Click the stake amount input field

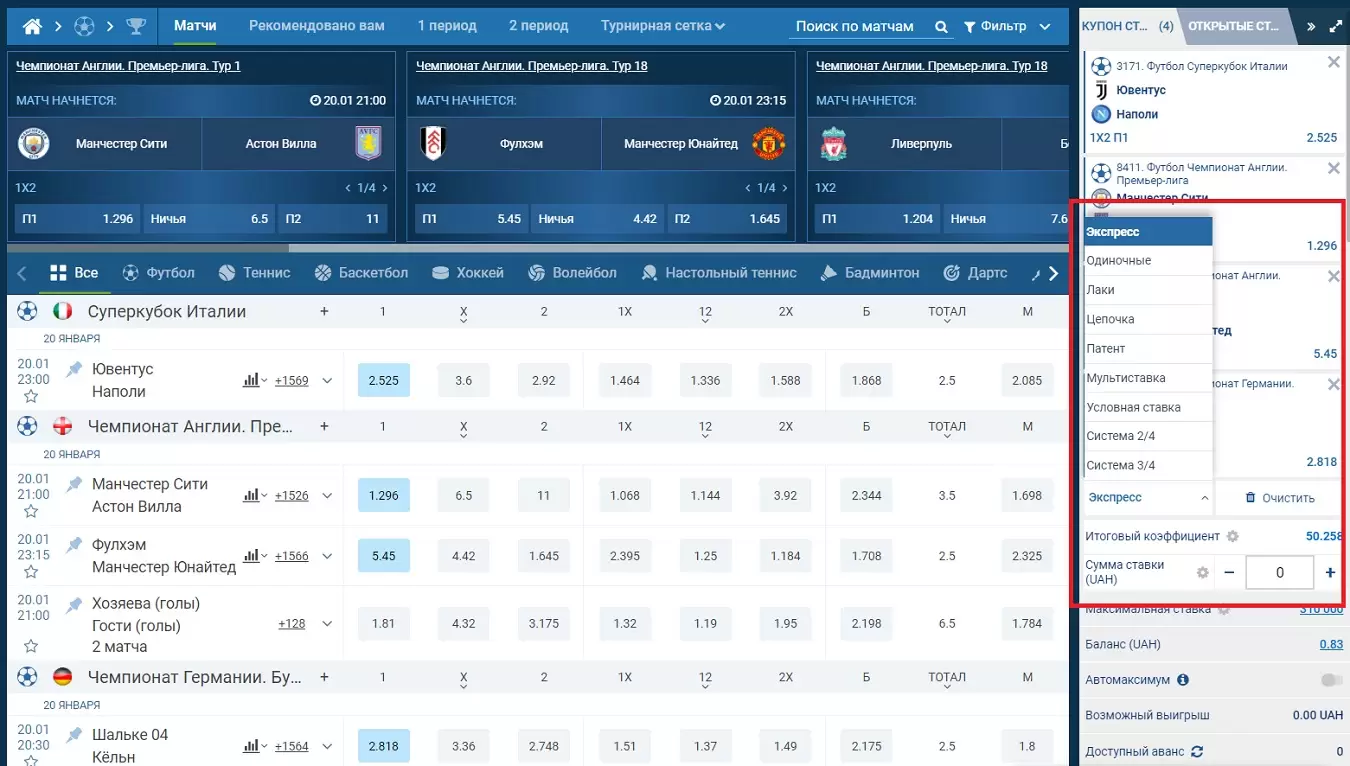point(1280,572)
